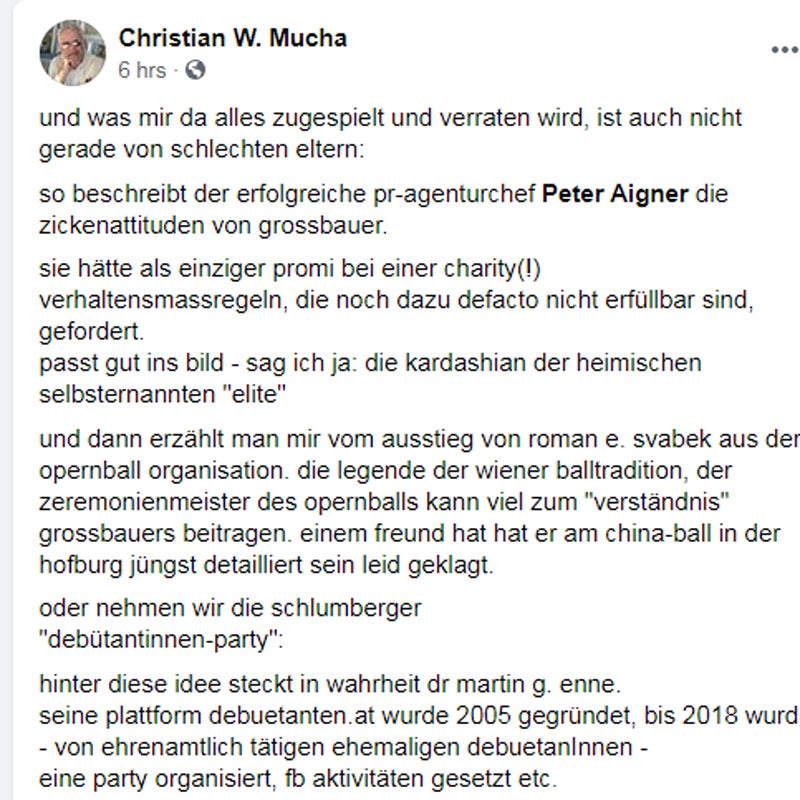Open Christian W. Mucha's profile picture
This screenshot has width=800, height=800.
71,51
